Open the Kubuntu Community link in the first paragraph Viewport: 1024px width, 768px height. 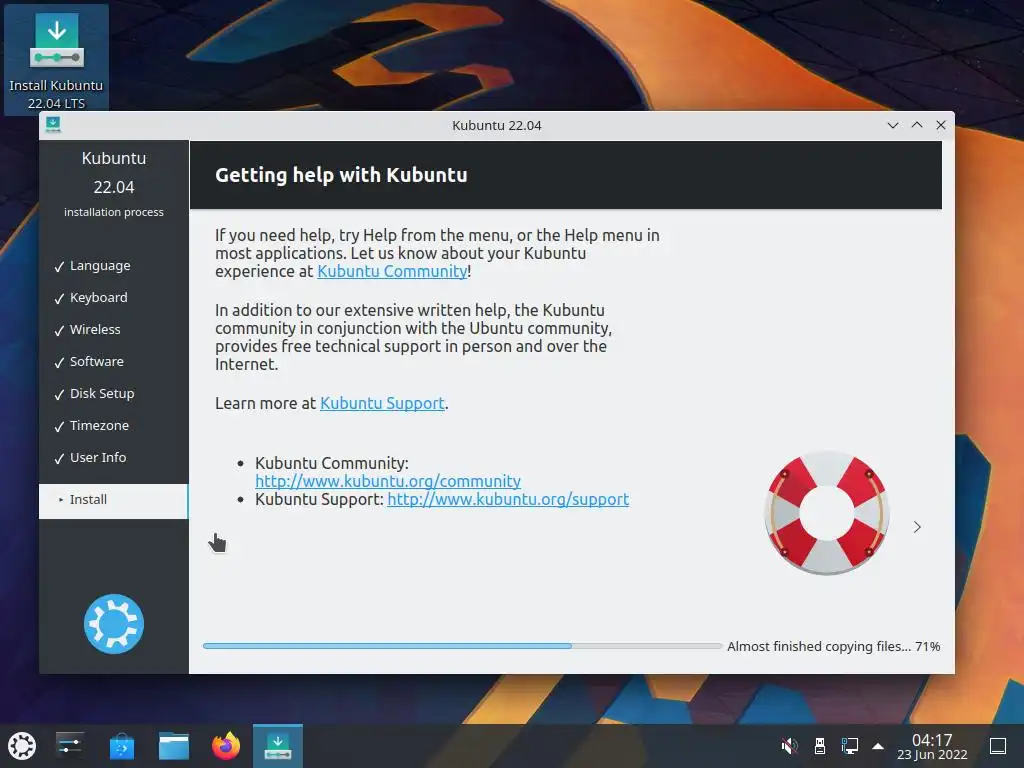[x=392, y=271]
